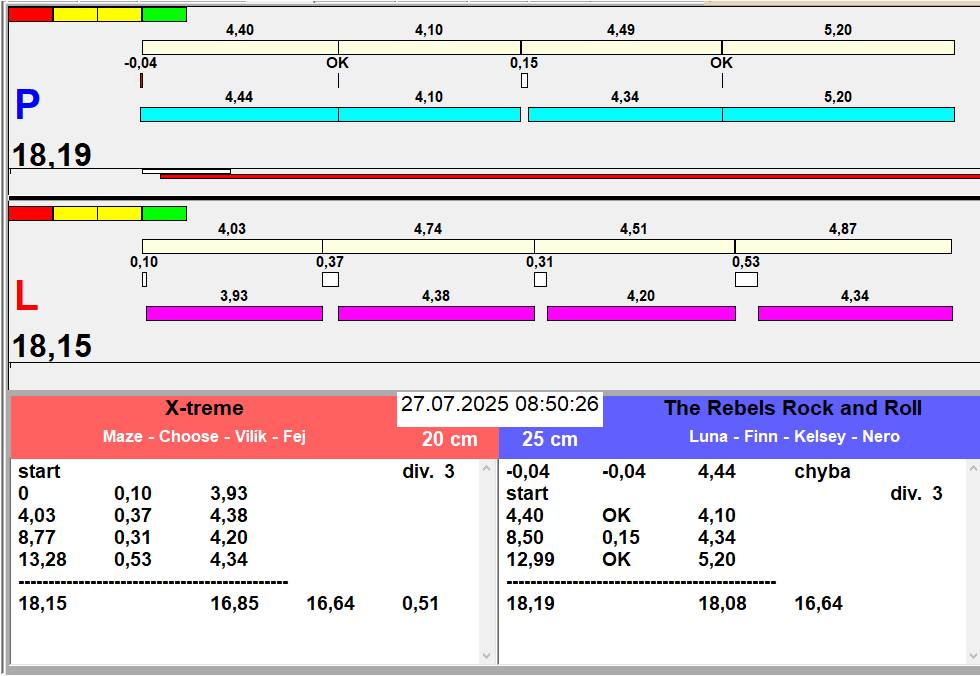Select The Rebels Rock and Roll header
The width and height of the screenshot is (980, 676).
click(793, 408)
